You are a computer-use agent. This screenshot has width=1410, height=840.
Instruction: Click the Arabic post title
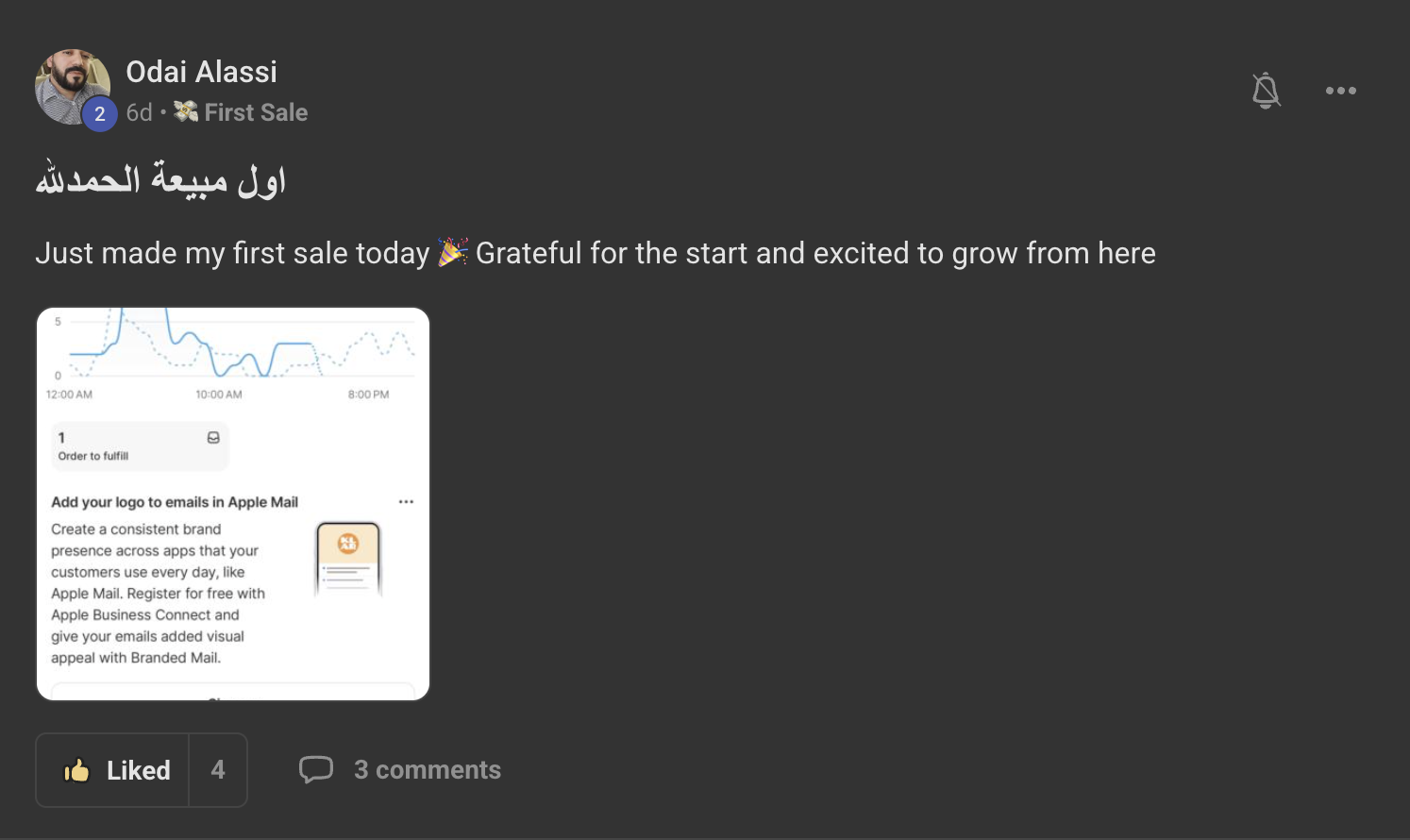160,180
